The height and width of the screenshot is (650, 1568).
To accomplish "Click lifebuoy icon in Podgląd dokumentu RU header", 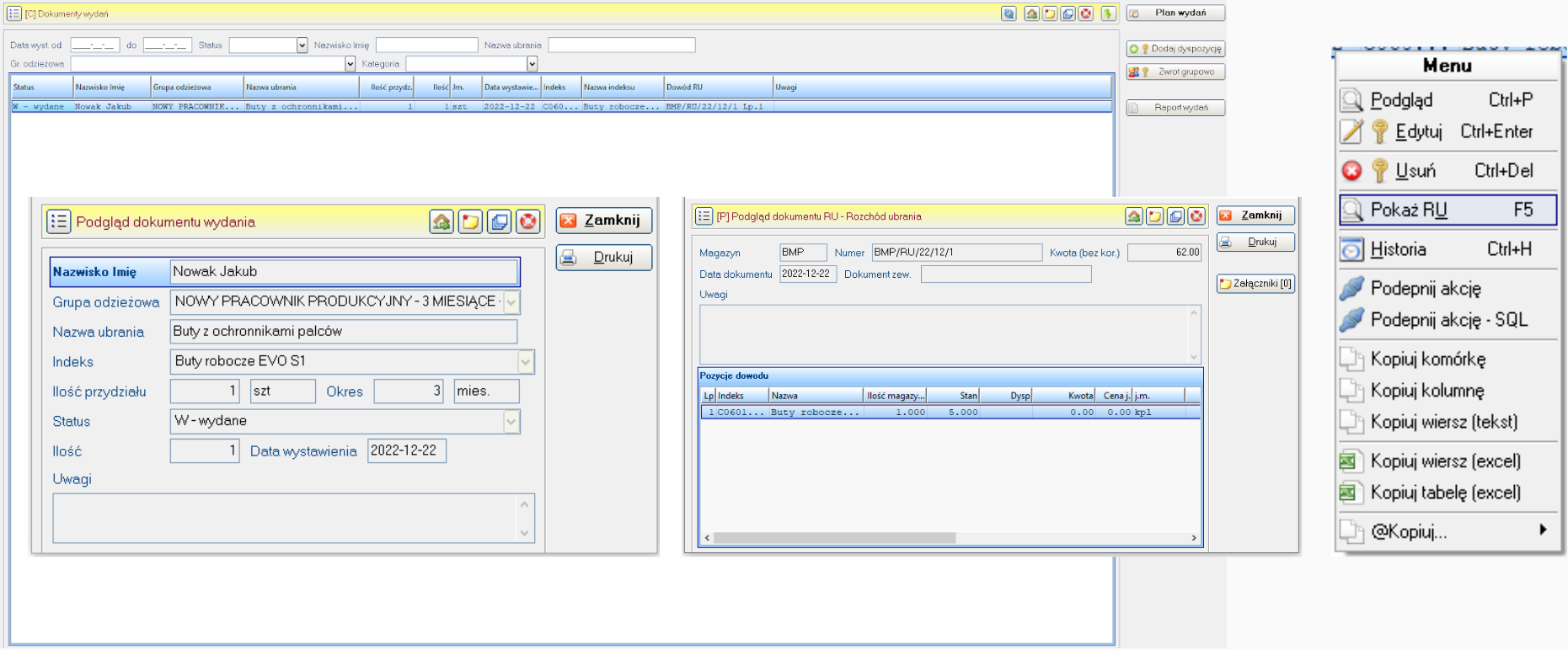I will click(x=1196, y=216).
